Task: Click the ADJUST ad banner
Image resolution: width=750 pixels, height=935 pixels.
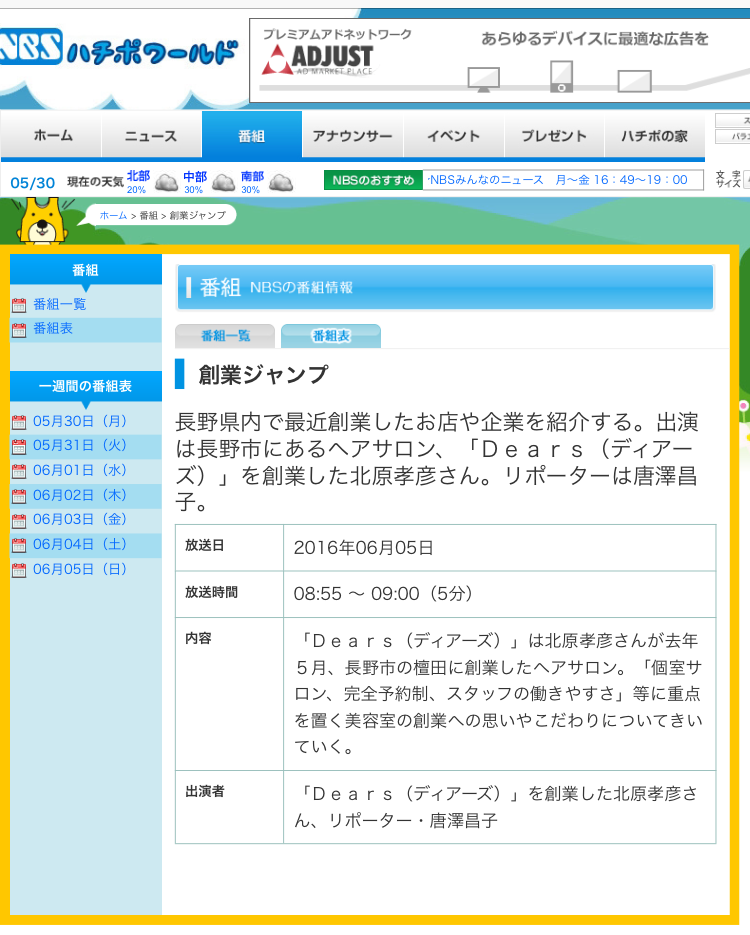Action: [x=500, y=60]
